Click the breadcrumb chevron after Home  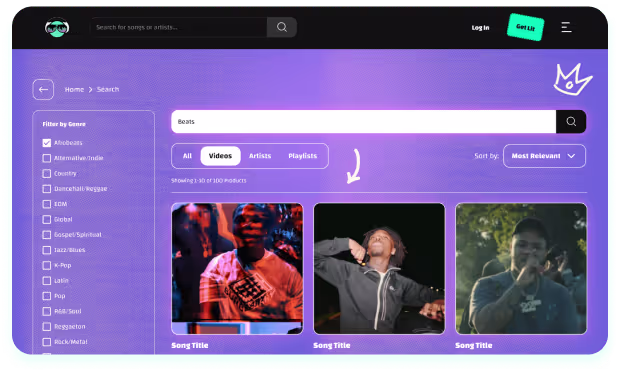pyautogui.click(x=91, y=90)
